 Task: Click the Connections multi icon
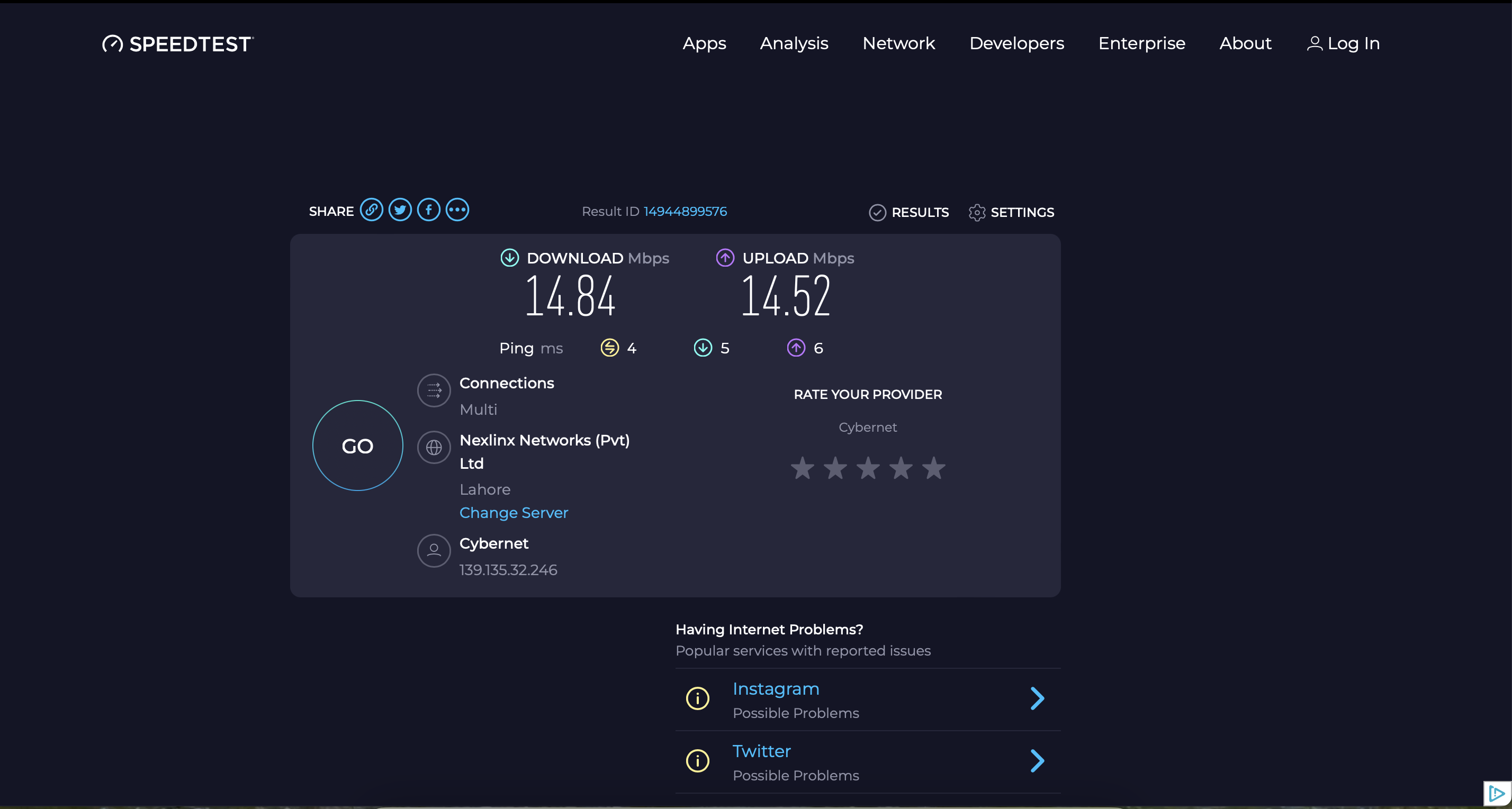tap(434, 390)
